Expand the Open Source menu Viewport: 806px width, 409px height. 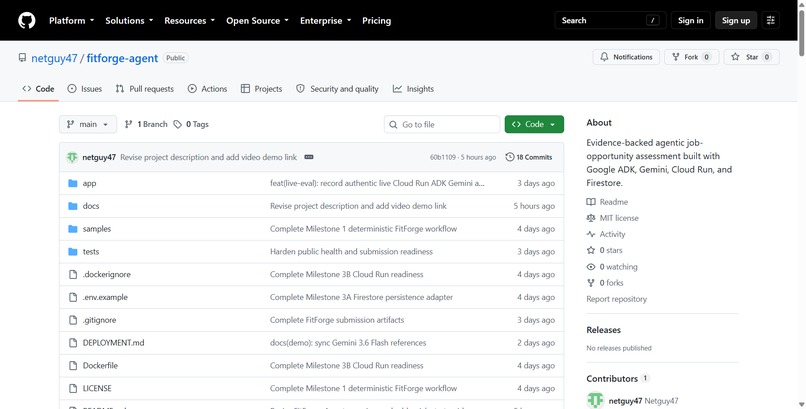257,21
